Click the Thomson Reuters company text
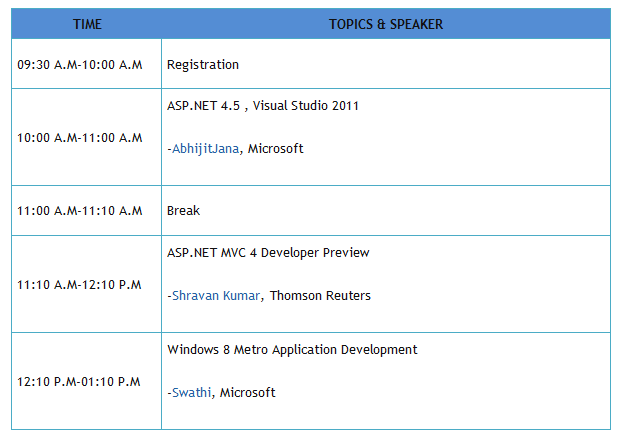The height and width of the screenshot is (434, 621). tap(320, 296)
